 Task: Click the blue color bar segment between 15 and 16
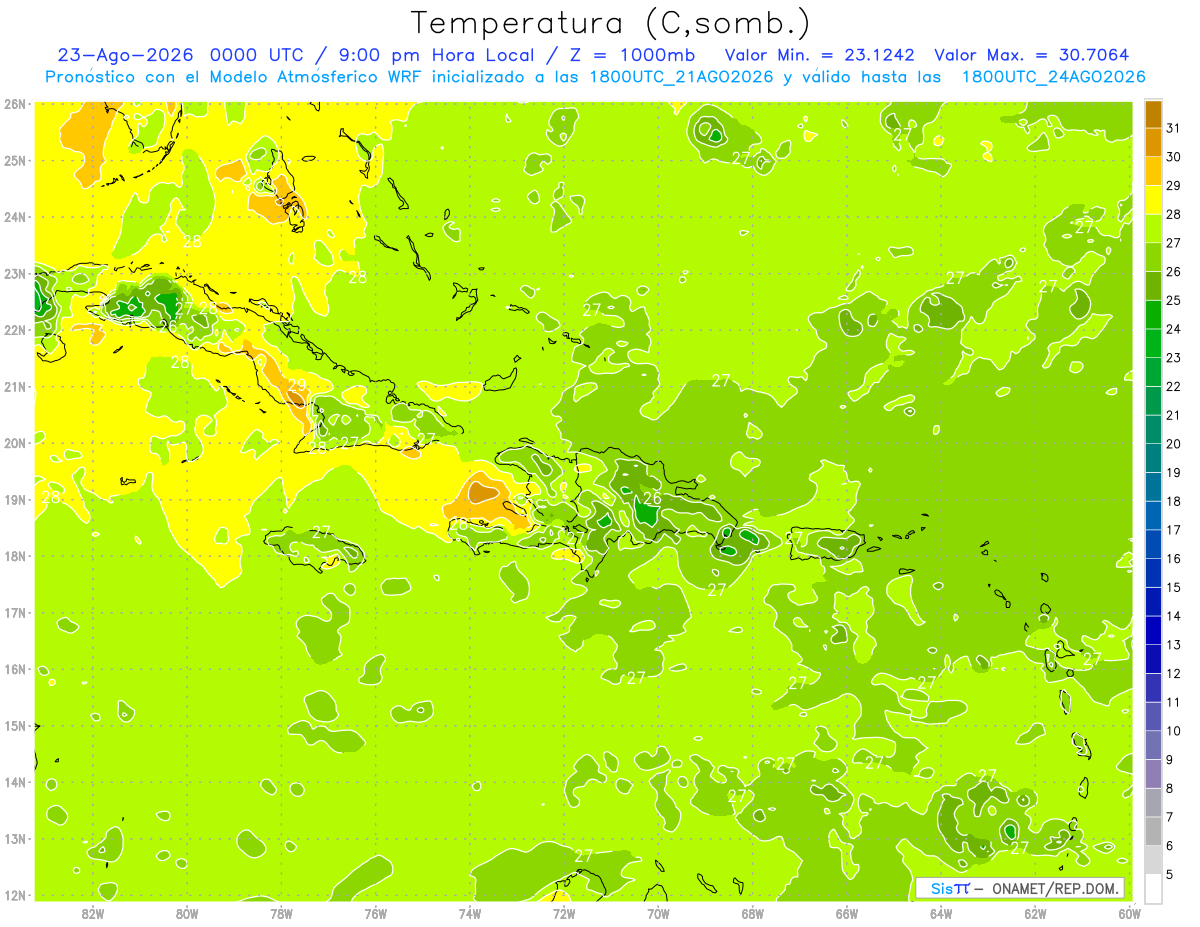tap(1153, 573)
